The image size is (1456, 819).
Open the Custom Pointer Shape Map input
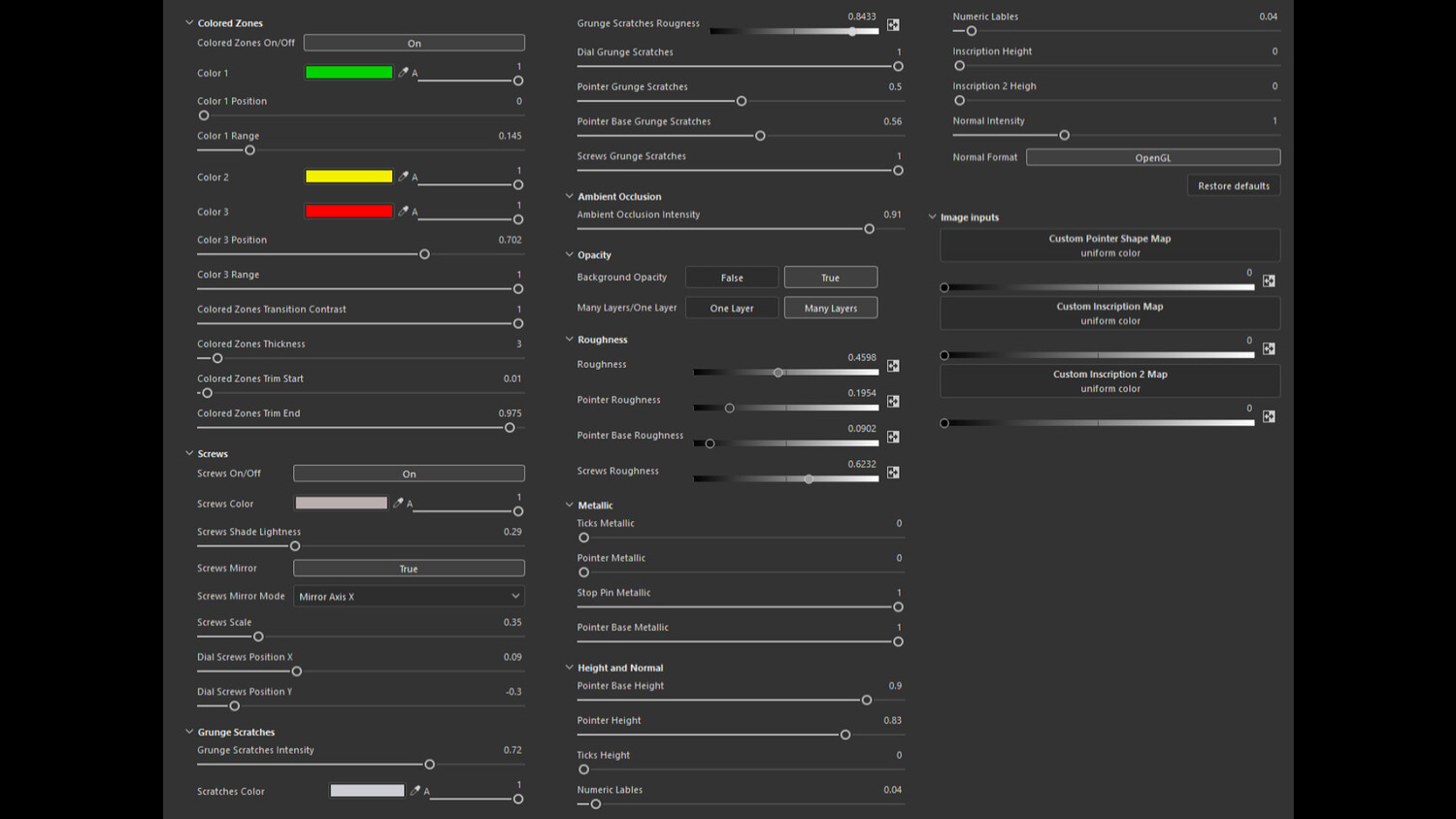(x=1109, y=246)
